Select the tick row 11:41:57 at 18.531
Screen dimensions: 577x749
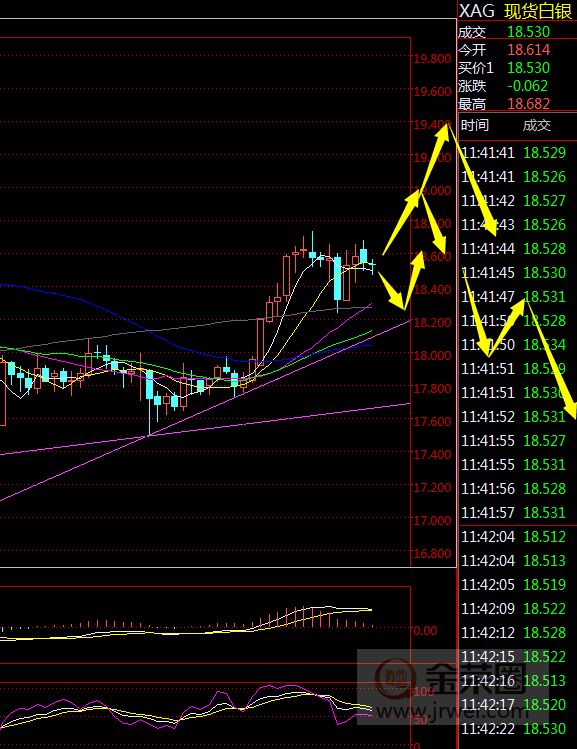(513, 513)
